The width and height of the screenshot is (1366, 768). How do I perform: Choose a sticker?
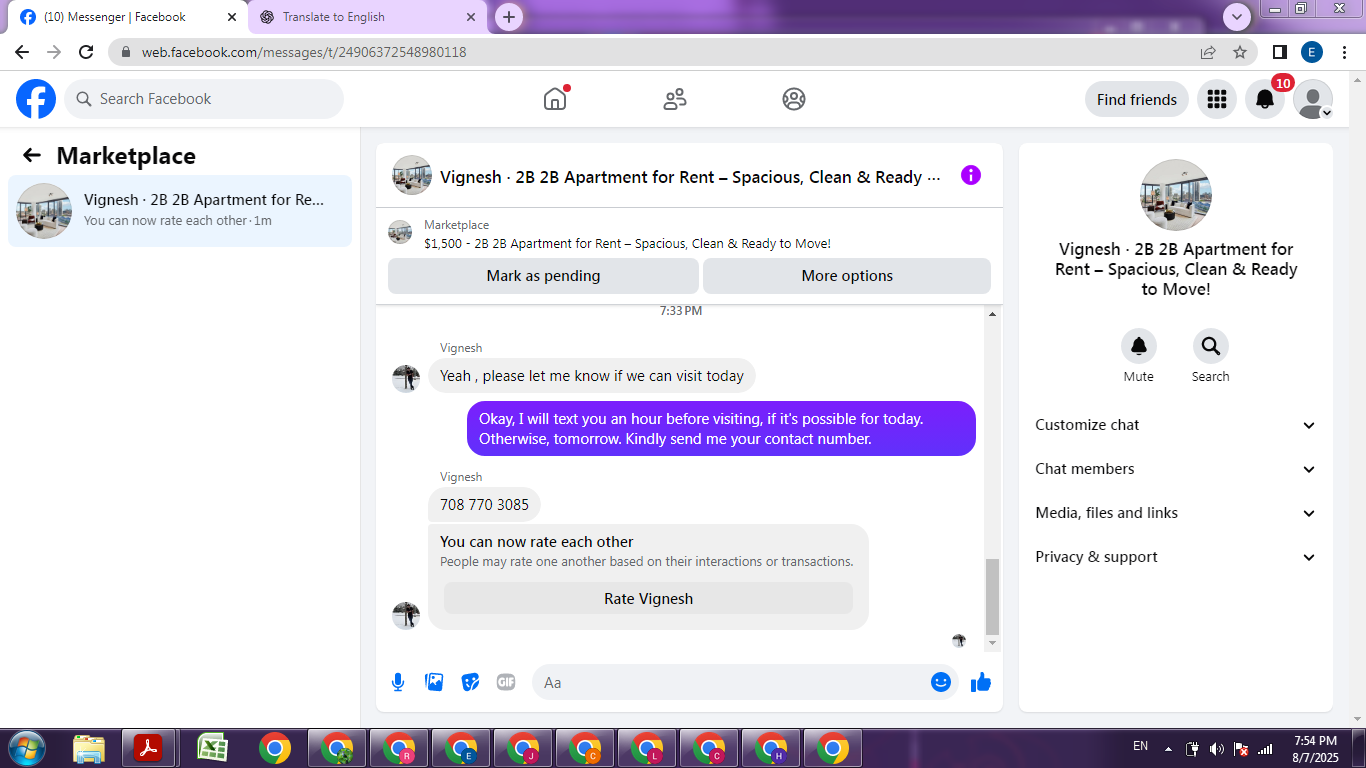coord(470,682)
